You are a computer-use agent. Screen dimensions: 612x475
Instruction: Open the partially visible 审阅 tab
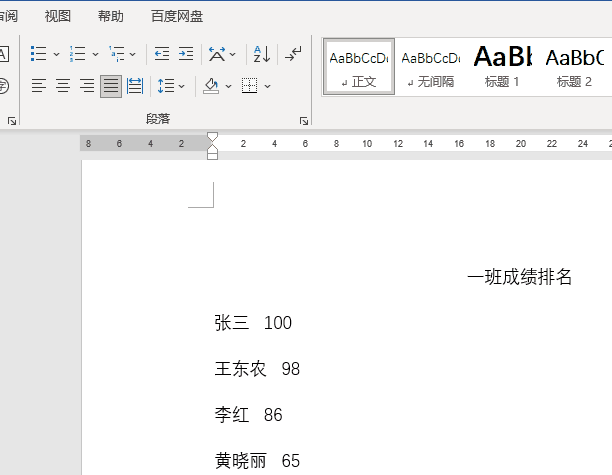coord(9,16)
